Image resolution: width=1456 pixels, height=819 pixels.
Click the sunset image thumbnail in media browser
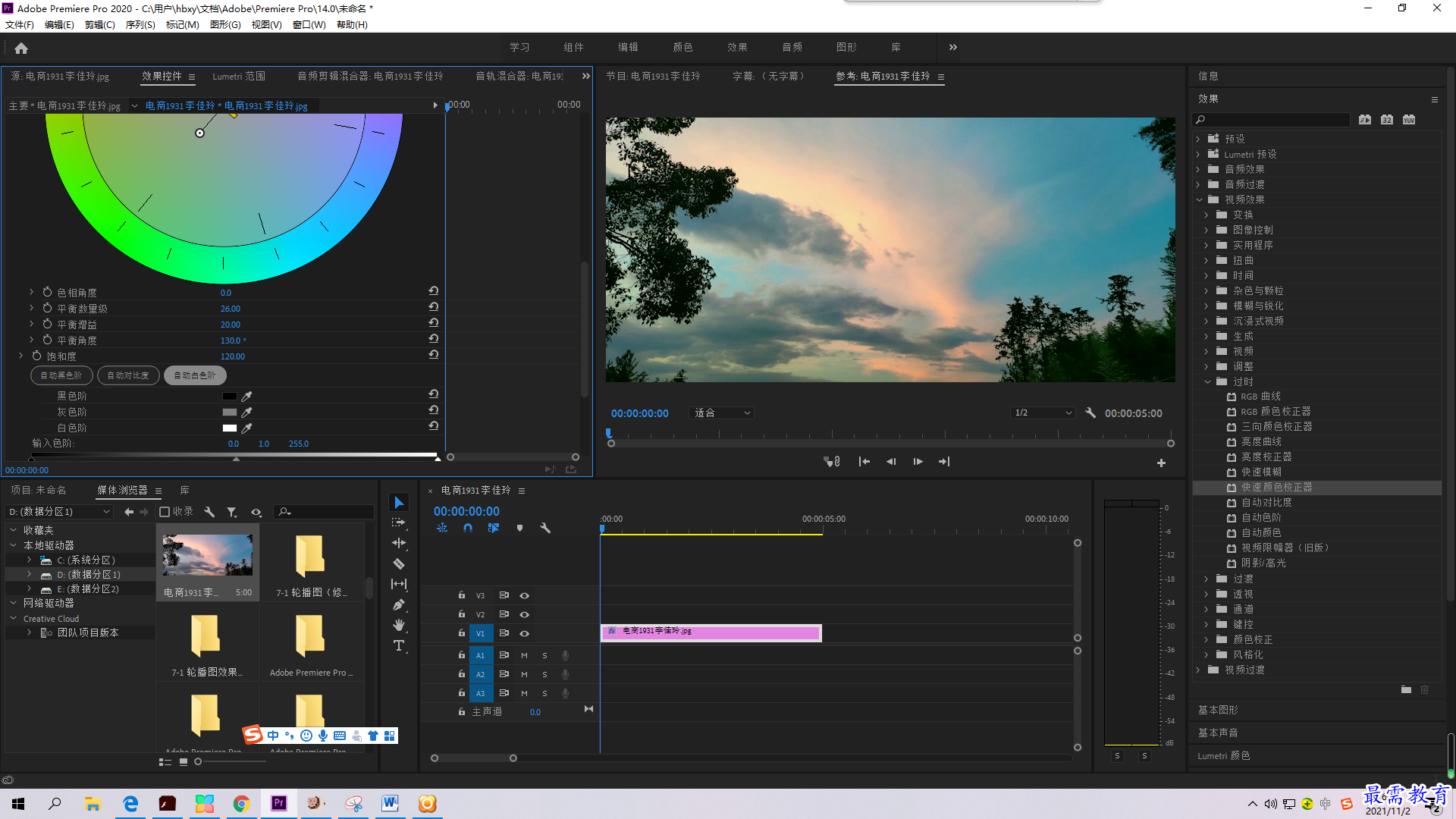click(x=208, y=555)
